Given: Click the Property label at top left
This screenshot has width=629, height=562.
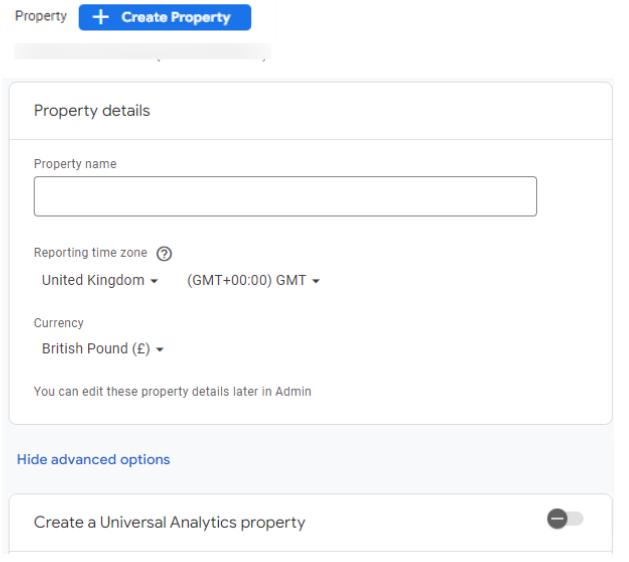Looking at the screenshot, I should (x=40, y=17).
